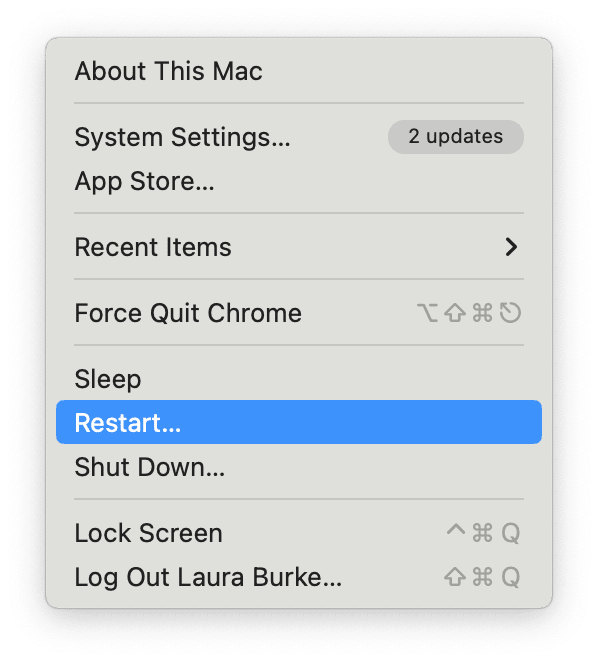
Task: Click the Escape symbol in Force Quit shortcut
Action: pyautogui.click(x=511, y=313)
